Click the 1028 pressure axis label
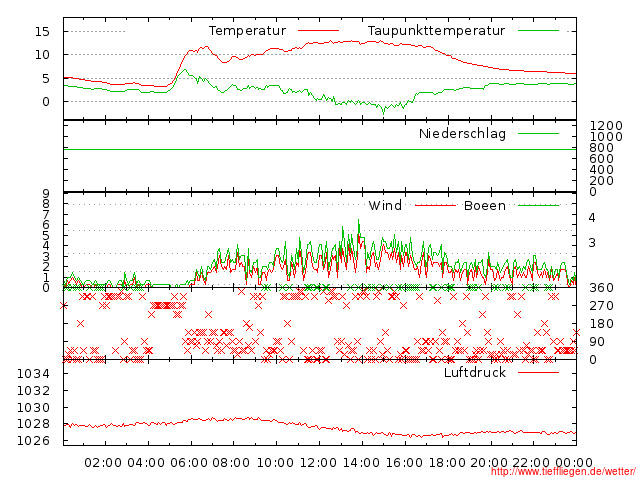This screenshot has width=640, height=480. 33,424
